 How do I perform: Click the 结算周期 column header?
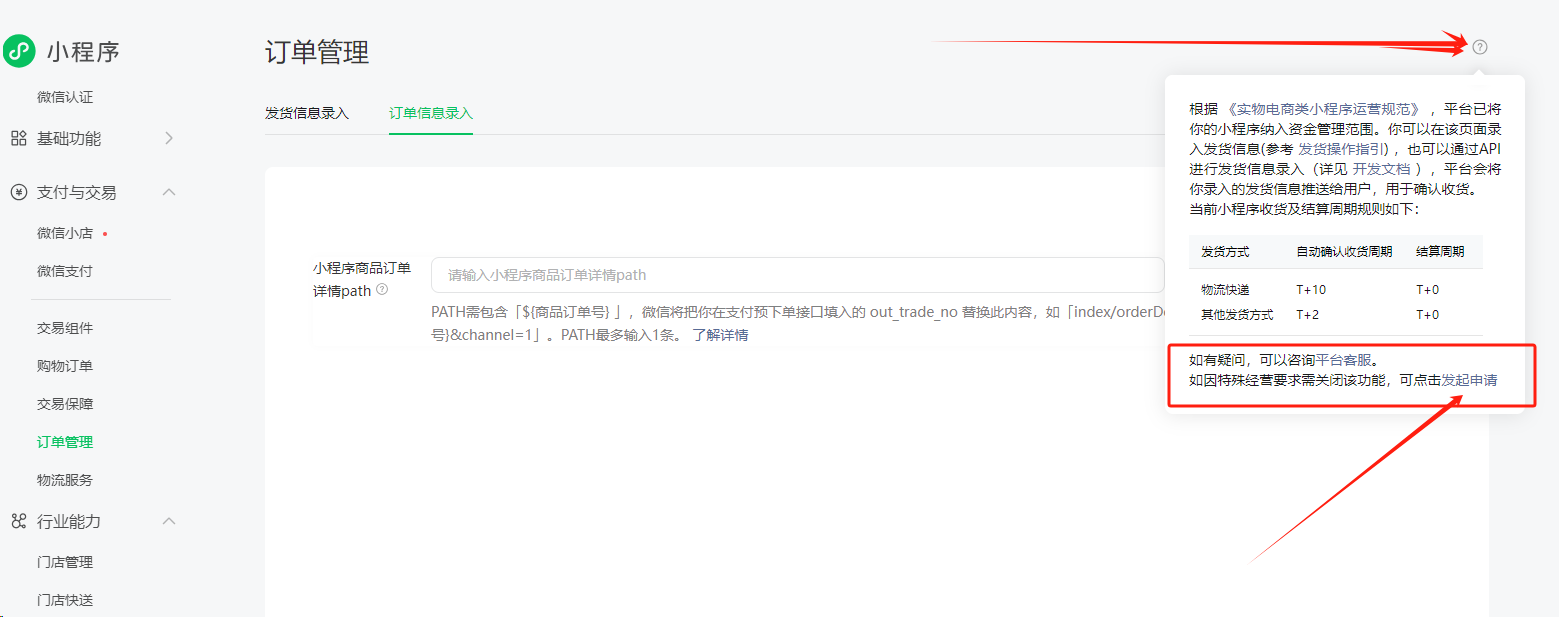tap(1440, 252)
